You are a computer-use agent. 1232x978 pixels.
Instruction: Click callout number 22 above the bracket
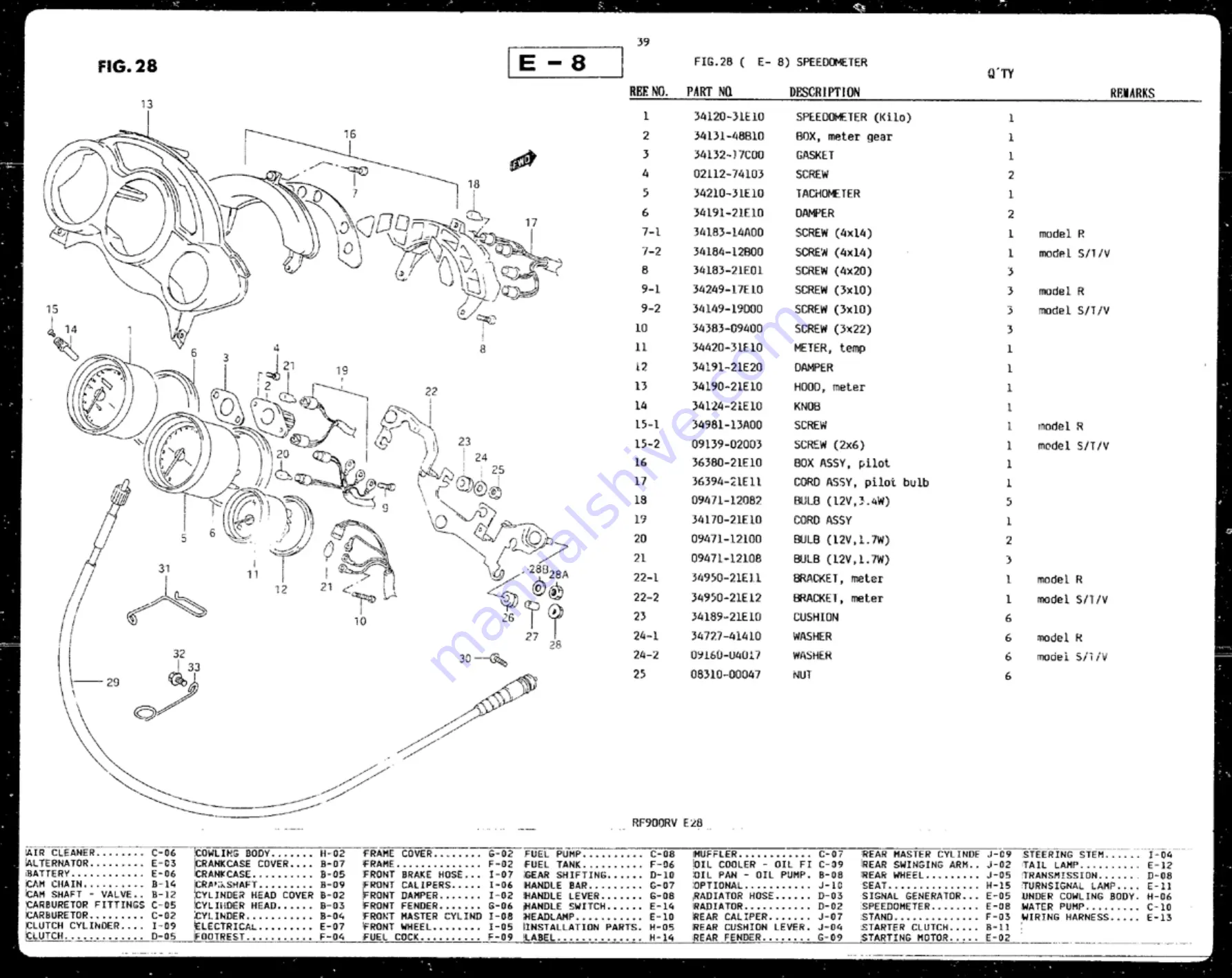[x=431, y=392]
